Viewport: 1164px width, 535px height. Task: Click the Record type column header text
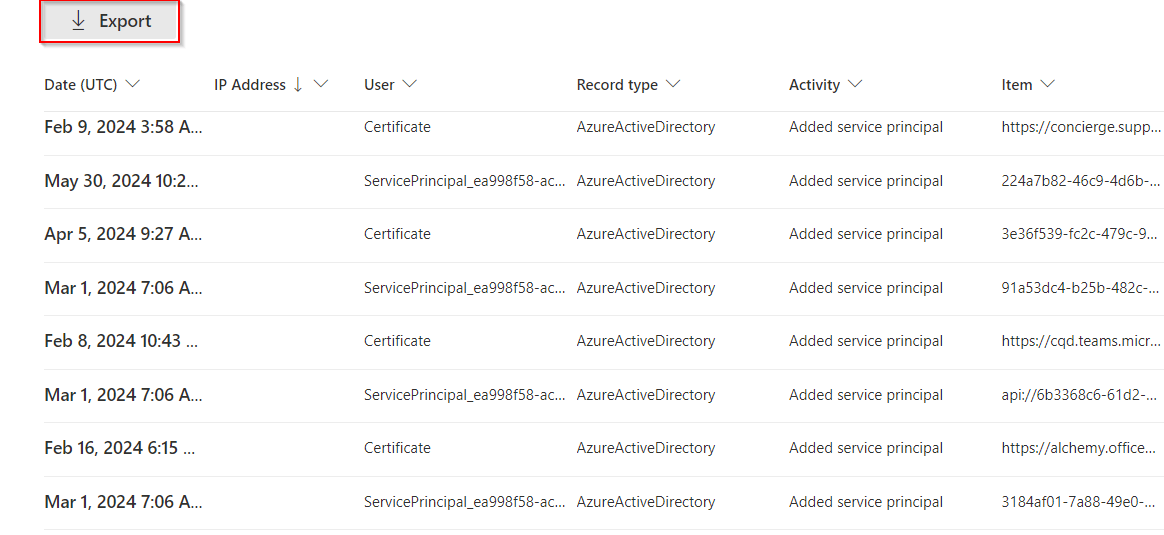click(617, 85)
